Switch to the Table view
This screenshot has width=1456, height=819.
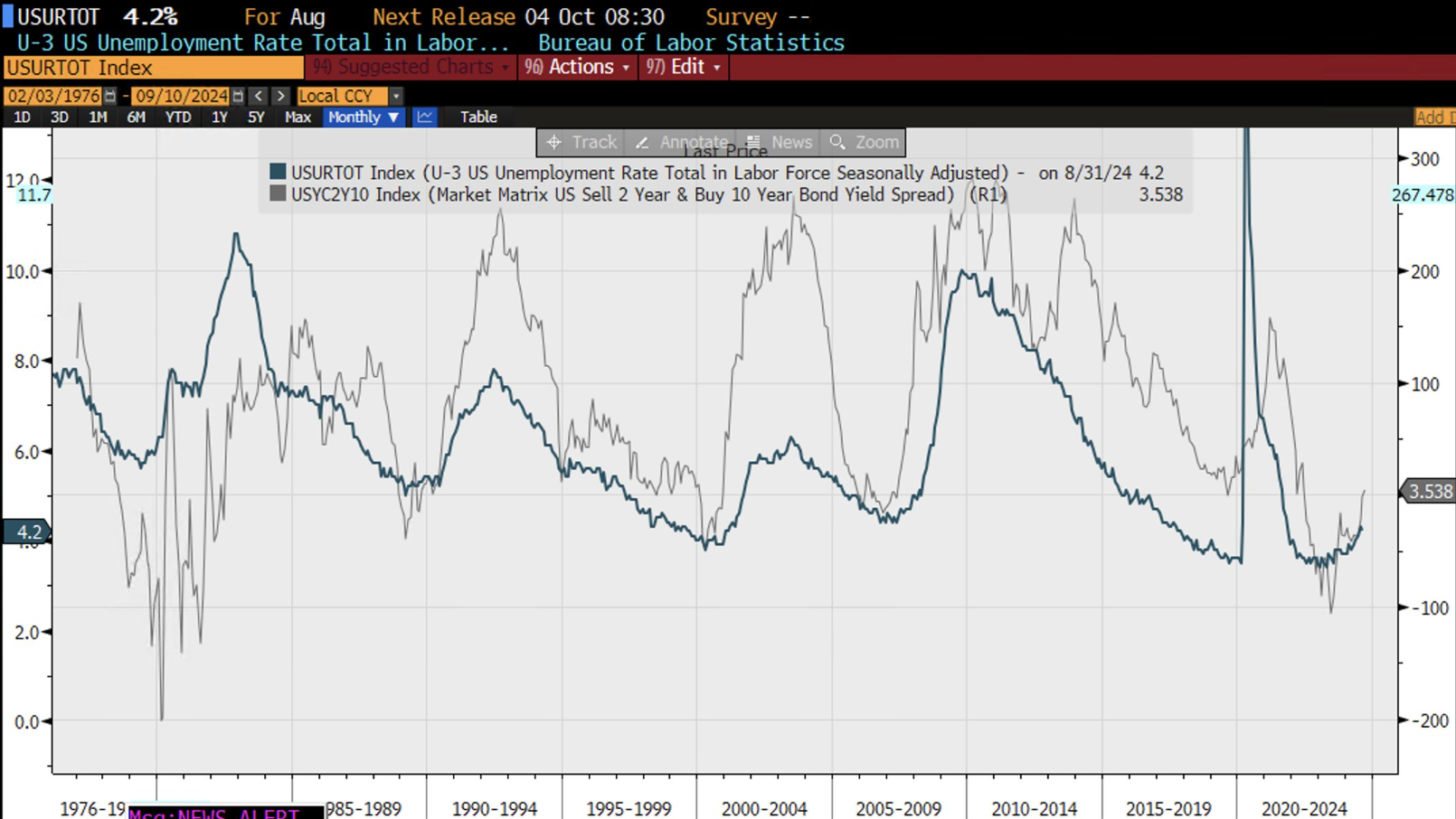478,118
